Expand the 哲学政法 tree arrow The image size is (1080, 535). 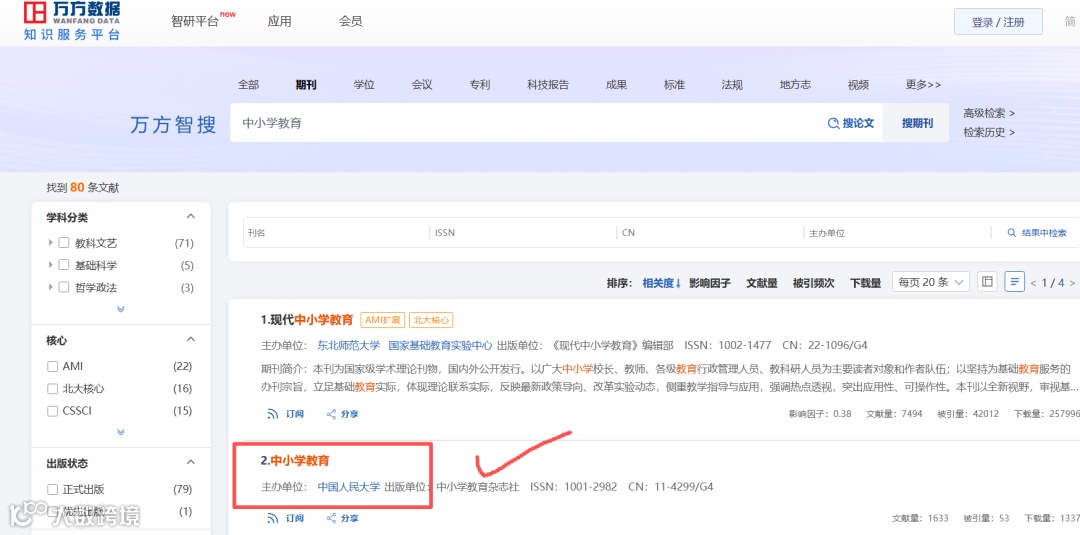[50, 286]
